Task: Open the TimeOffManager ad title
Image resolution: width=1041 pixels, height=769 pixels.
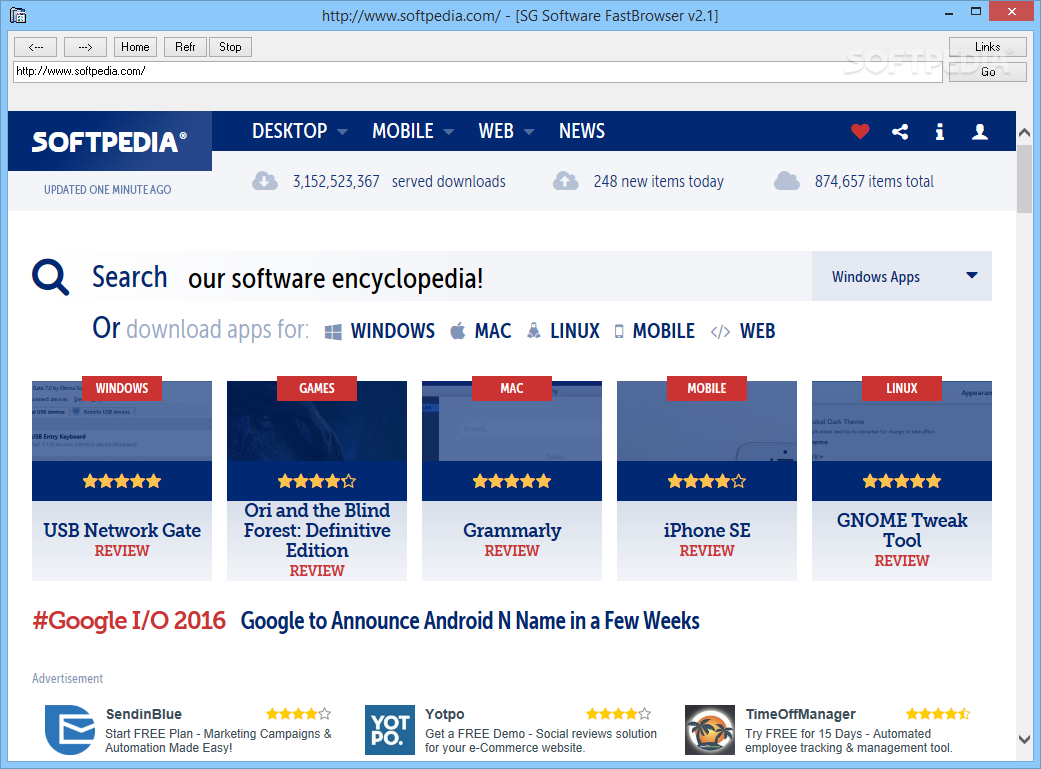Action: (800, 714)
